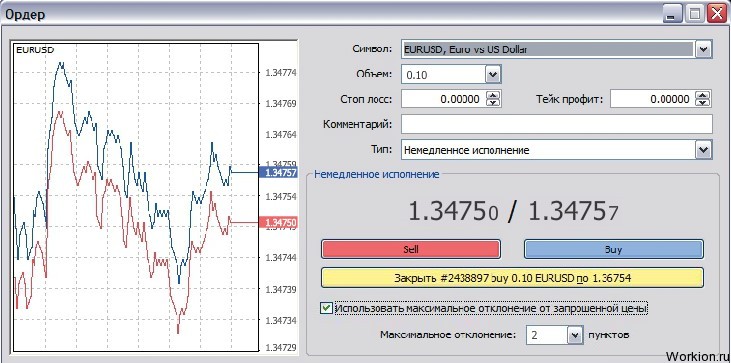This screenshot has height=363, width=731.
Task: Expand the Объем volume dropdown arrow
Action: 493,74
